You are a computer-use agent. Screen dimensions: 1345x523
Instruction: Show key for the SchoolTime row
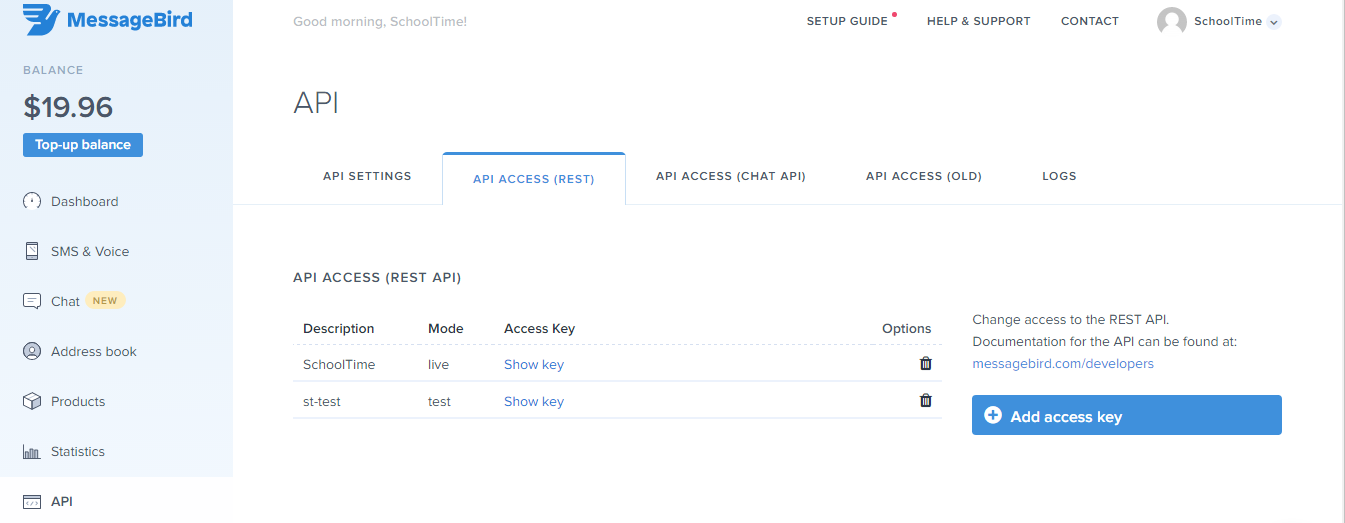click(x=534, y=365)
